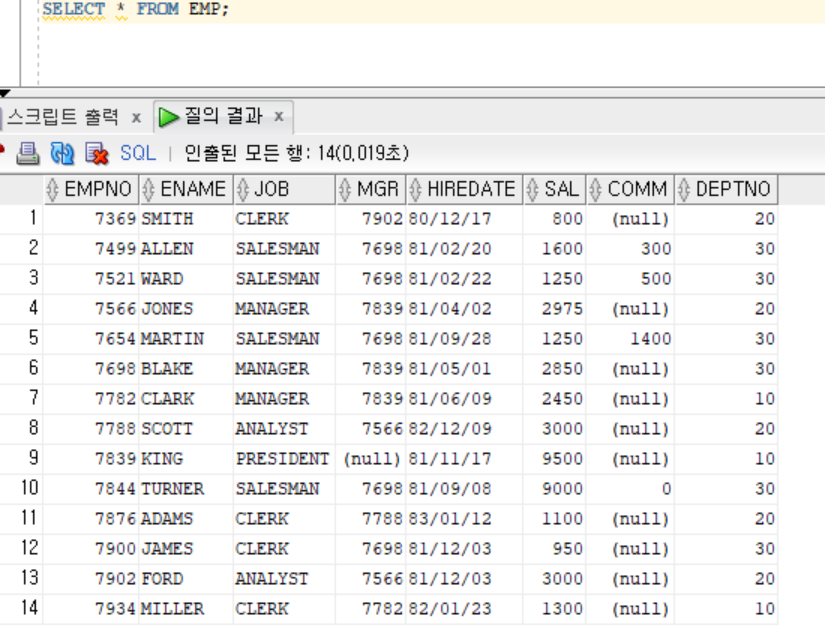The width and height of the screenshot is (825, 640).
Task: Click the SAL column header
Action: [561, 189]
